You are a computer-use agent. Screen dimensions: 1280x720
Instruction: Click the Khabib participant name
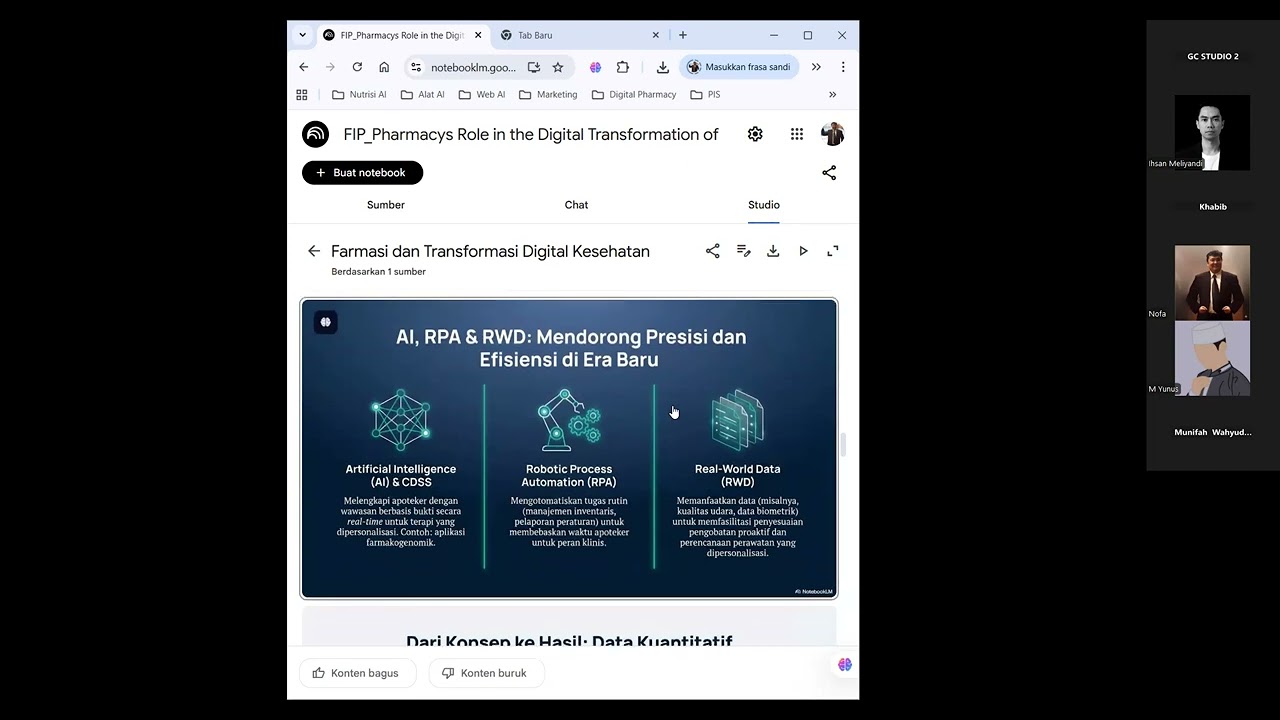click(x=1213, y=207)
